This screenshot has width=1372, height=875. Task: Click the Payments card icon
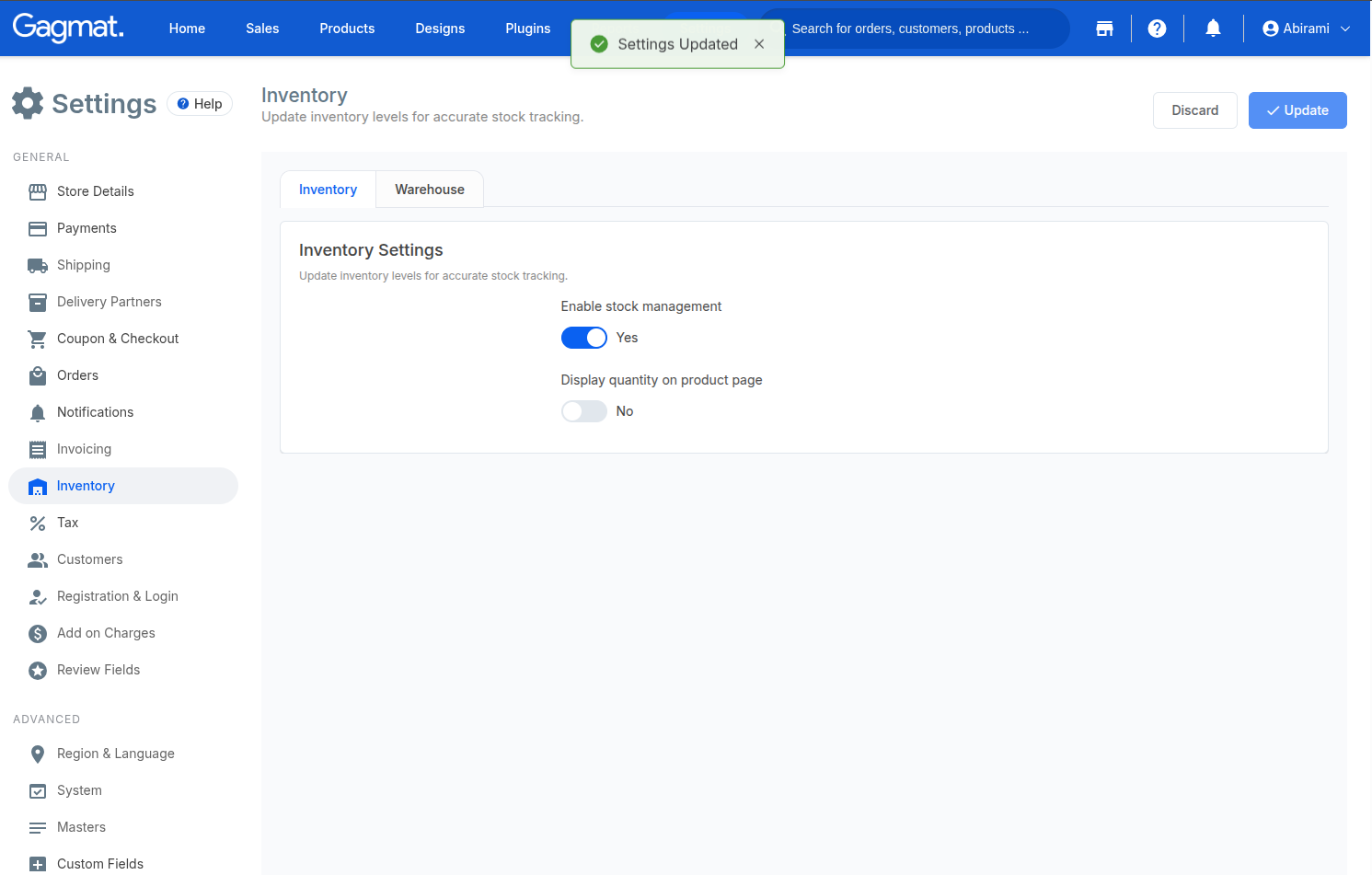[x=38, y=228]
